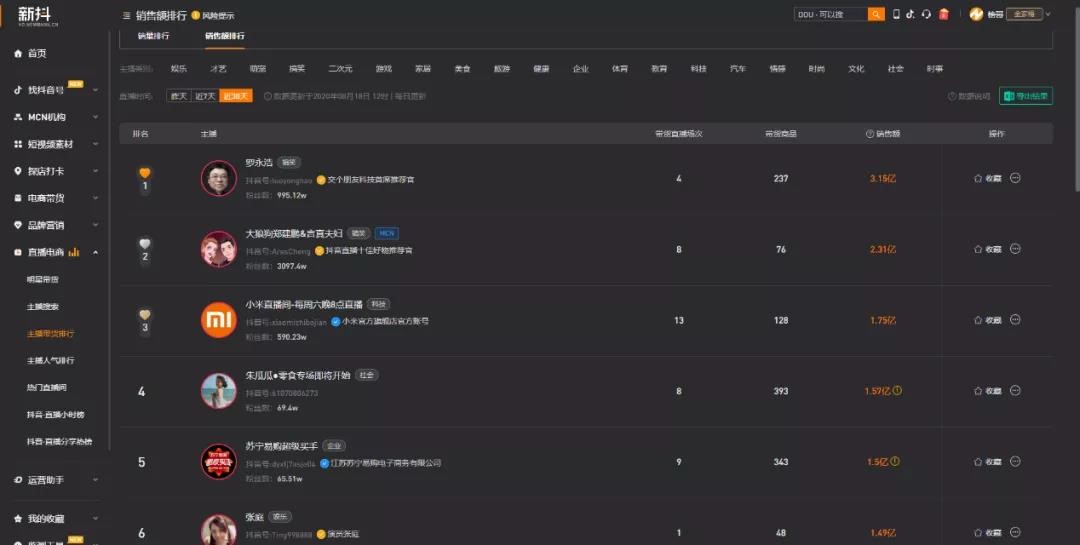Filter by 才艺 category
The image size is (1080, 545).
(x=218, y=69)
